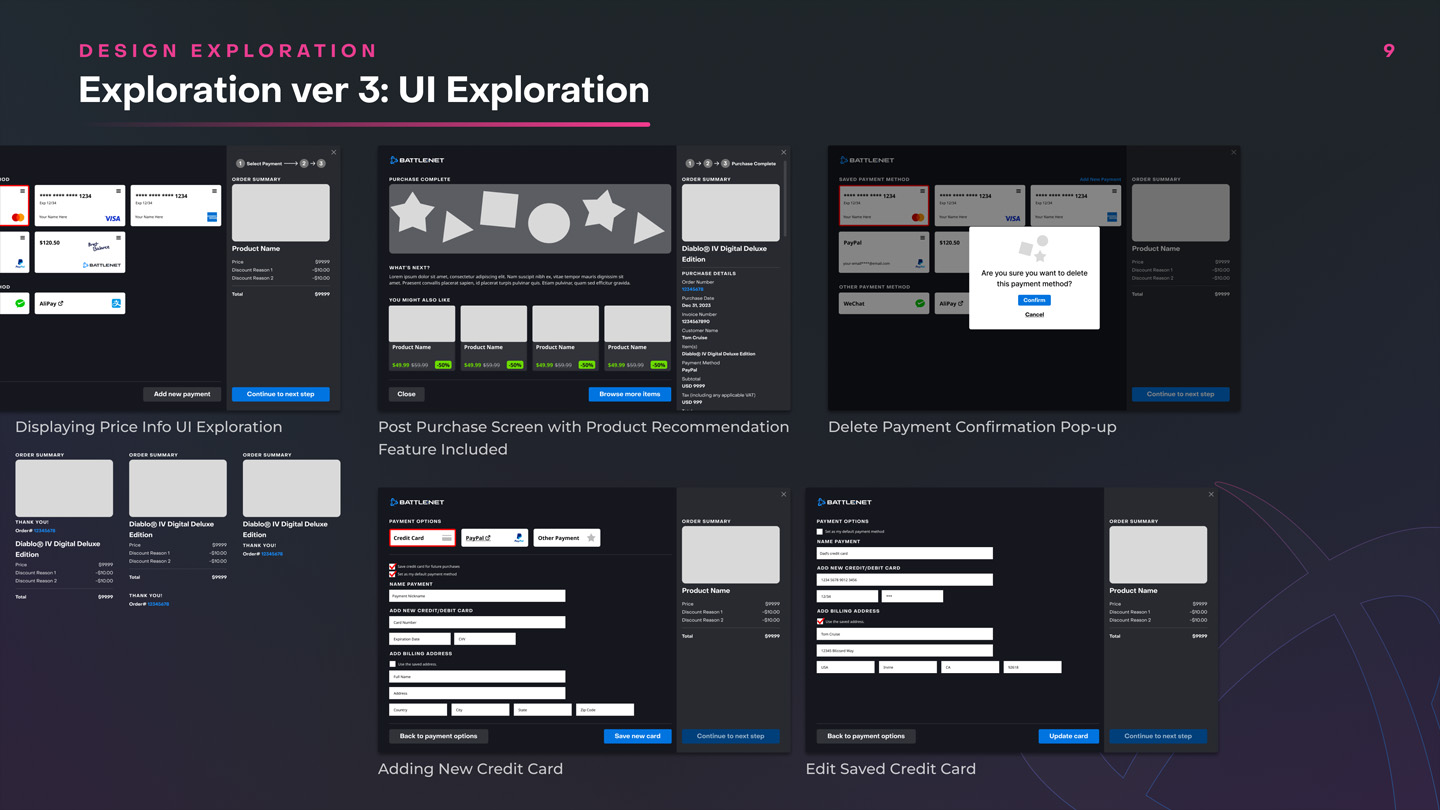Click the Card Number field in Adding New Card

coord(477,622)
